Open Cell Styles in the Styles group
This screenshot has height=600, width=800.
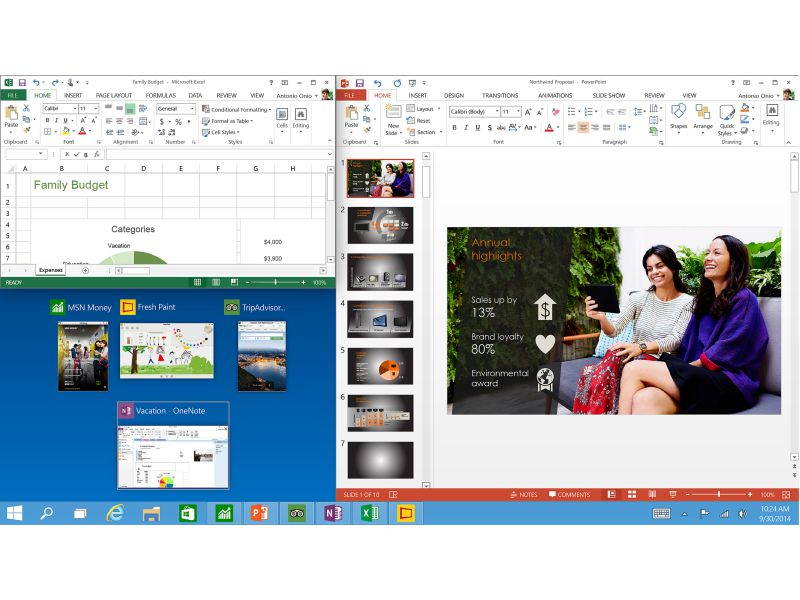point(221,131)
